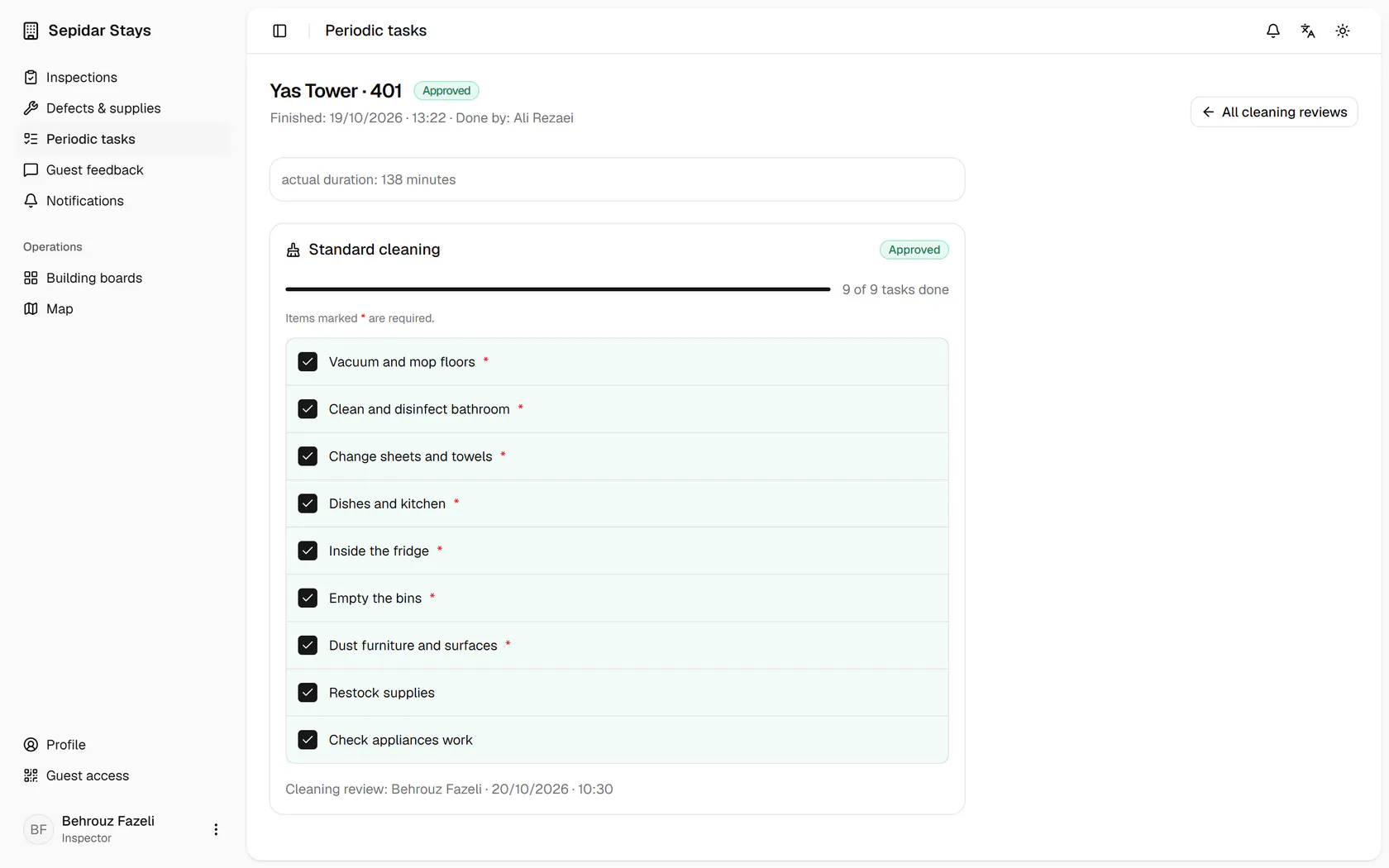Click the Approved badge in Standard cleaning

tap(914, 250)
